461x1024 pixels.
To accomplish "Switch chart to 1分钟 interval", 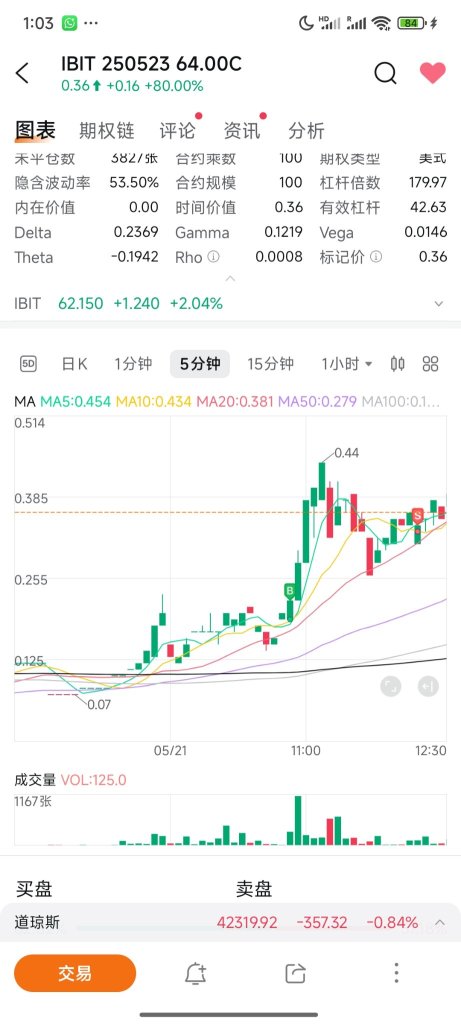I will coord(133,364).
